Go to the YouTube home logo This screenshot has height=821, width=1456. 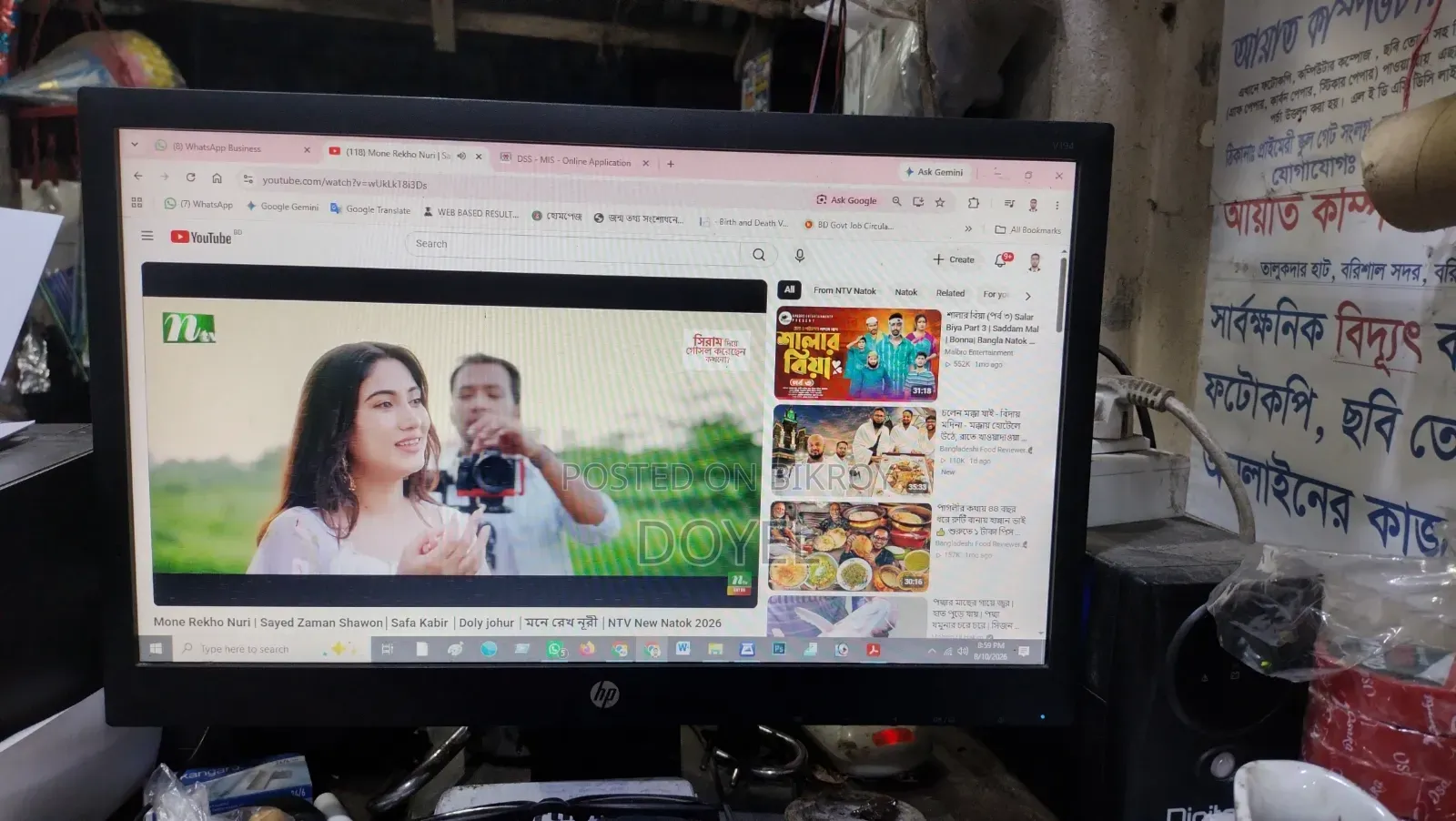(x=202, y=238)
